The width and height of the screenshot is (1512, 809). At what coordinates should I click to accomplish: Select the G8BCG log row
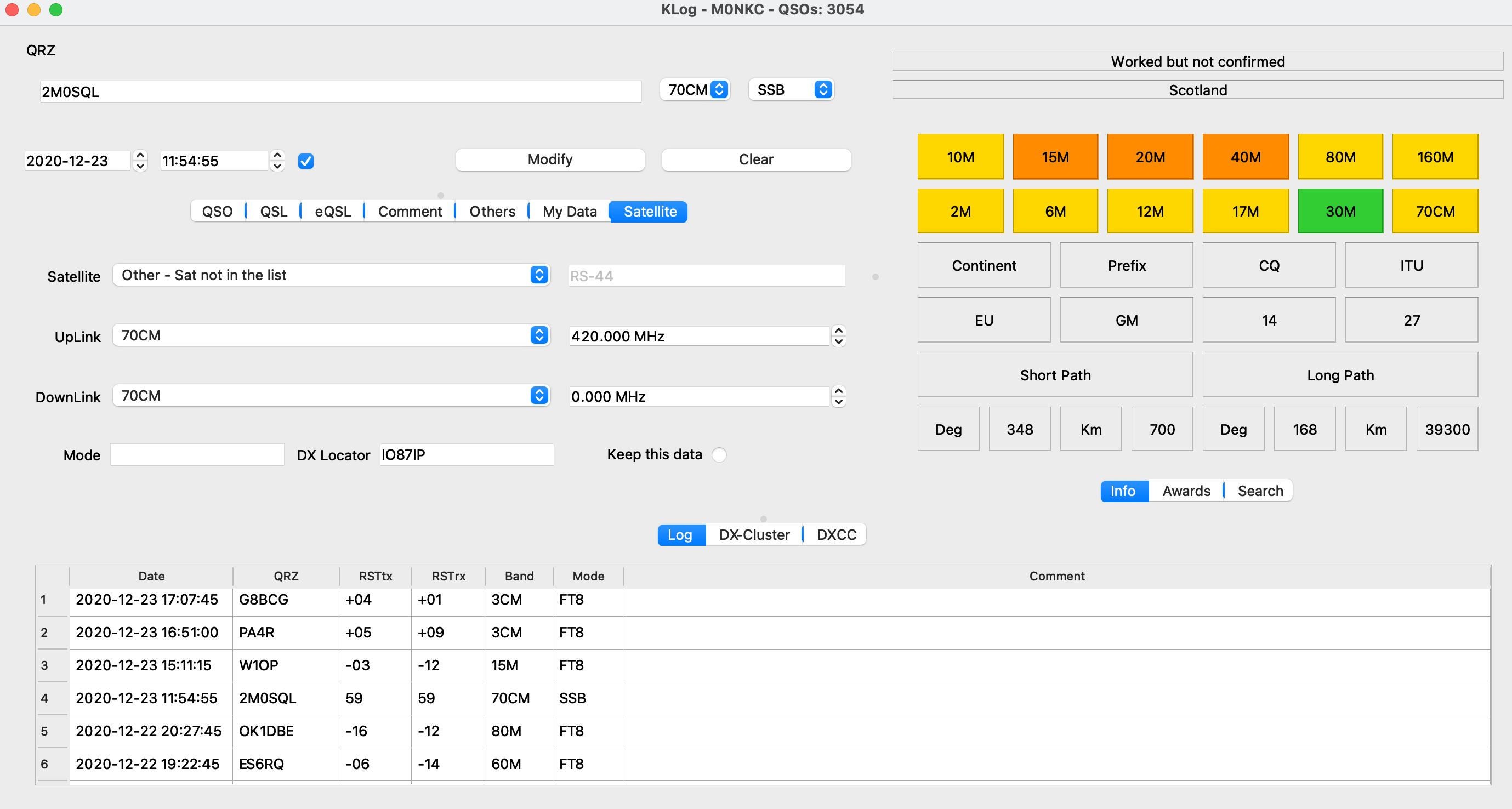tap(763, 600)
